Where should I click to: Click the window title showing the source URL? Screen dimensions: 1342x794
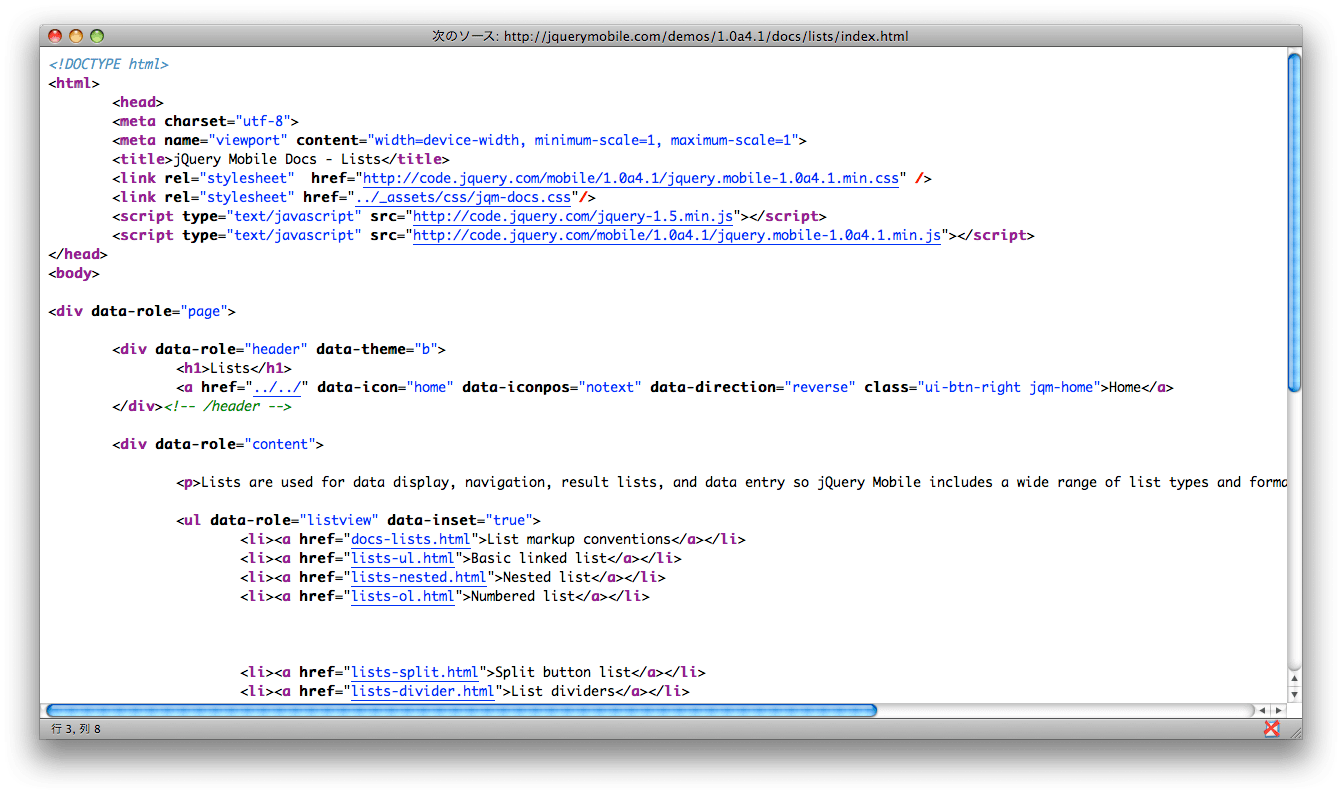670,36
